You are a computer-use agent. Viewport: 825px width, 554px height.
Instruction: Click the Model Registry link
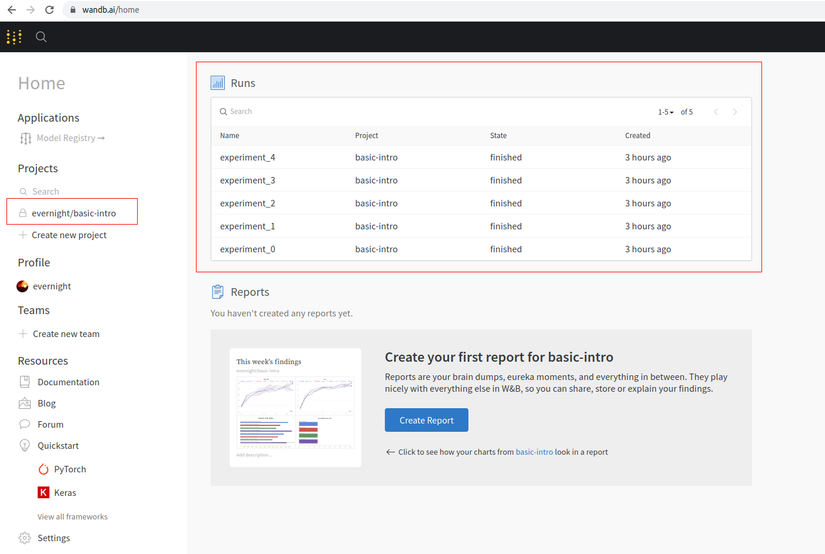pos(71,138)
